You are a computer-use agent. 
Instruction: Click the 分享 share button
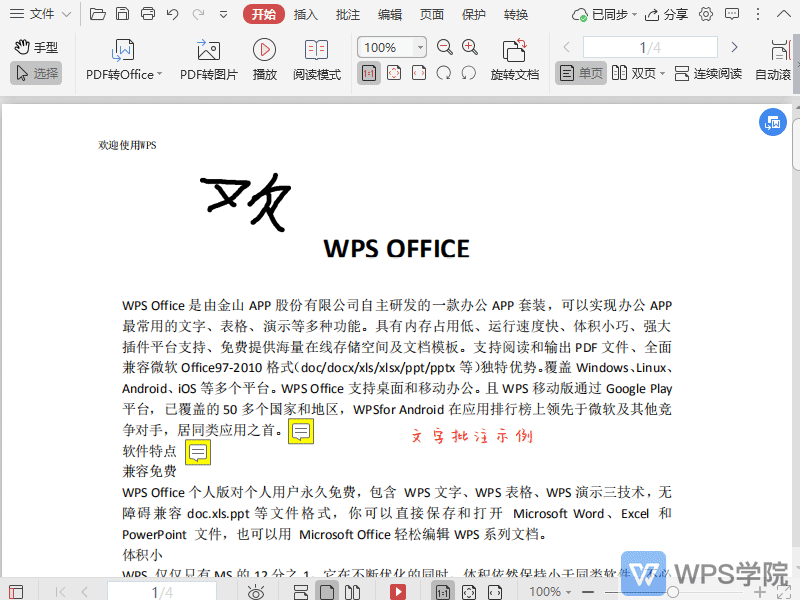[x=666, y=15]
